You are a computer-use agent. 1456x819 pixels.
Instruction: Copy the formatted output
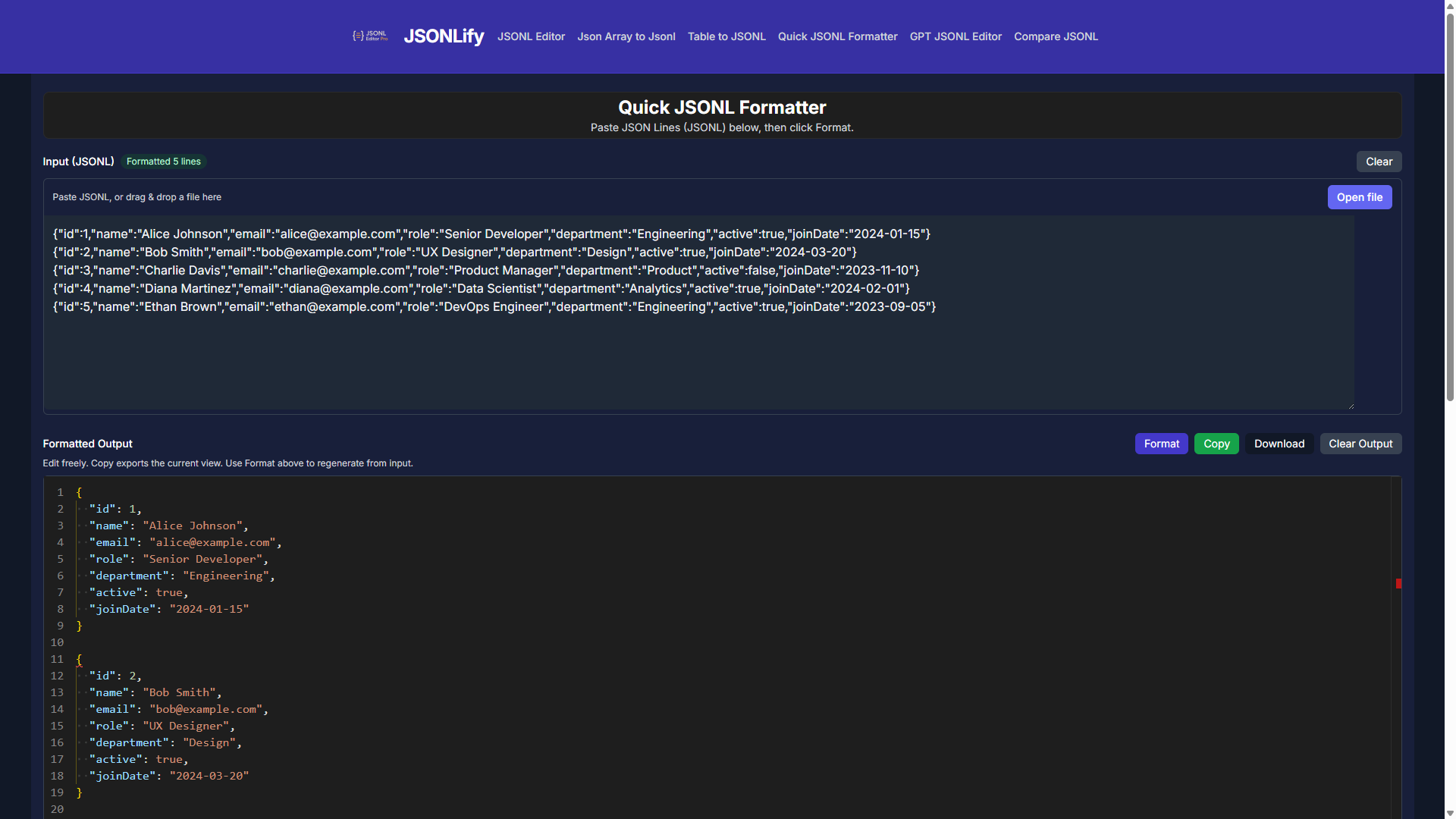tap(1216, 444)
